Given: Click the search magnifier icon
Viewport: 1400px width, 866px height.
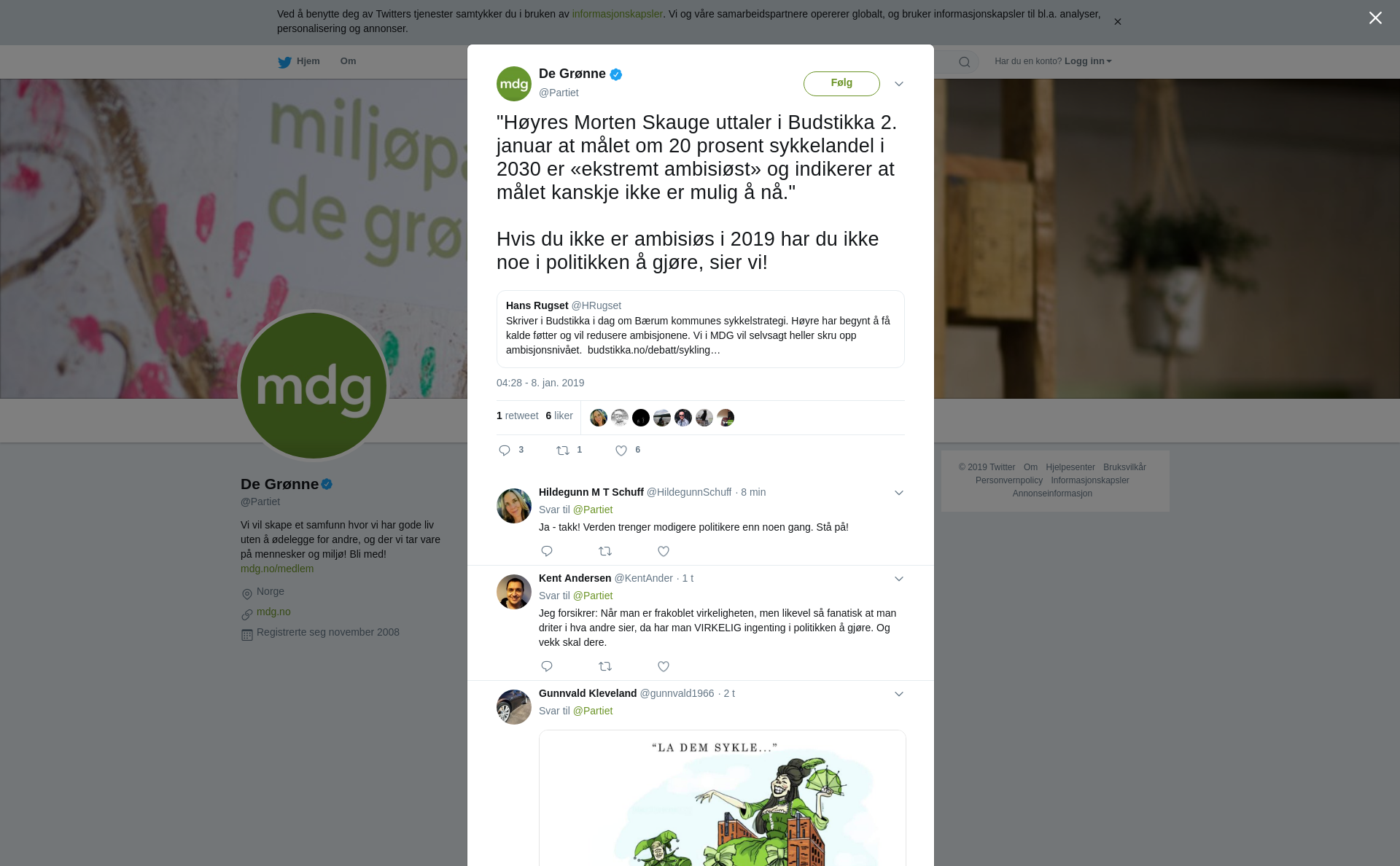Looking at the screenshot, I should pos(965,62).
